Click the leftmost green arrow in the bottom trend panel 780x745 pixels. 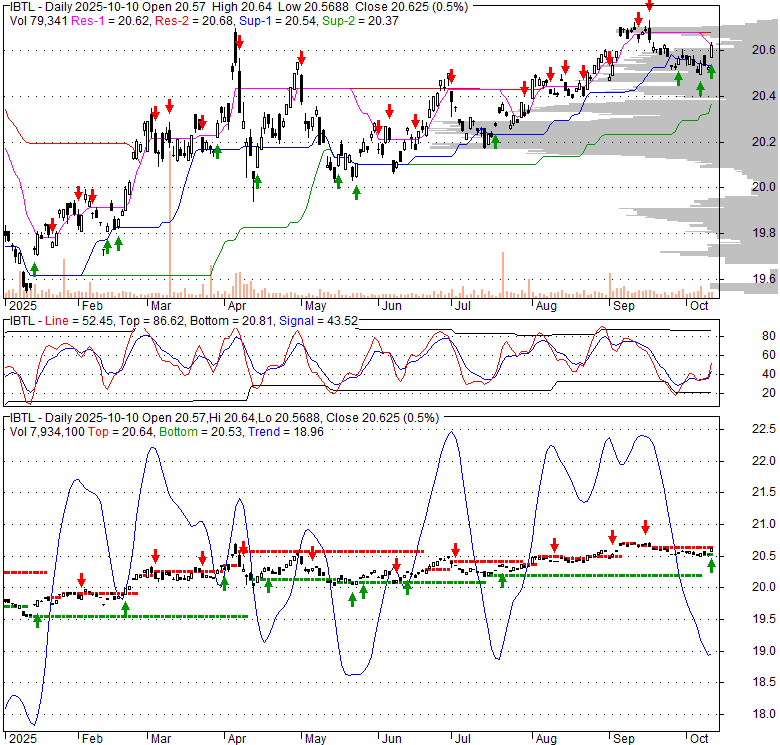(x=37, y=620)
